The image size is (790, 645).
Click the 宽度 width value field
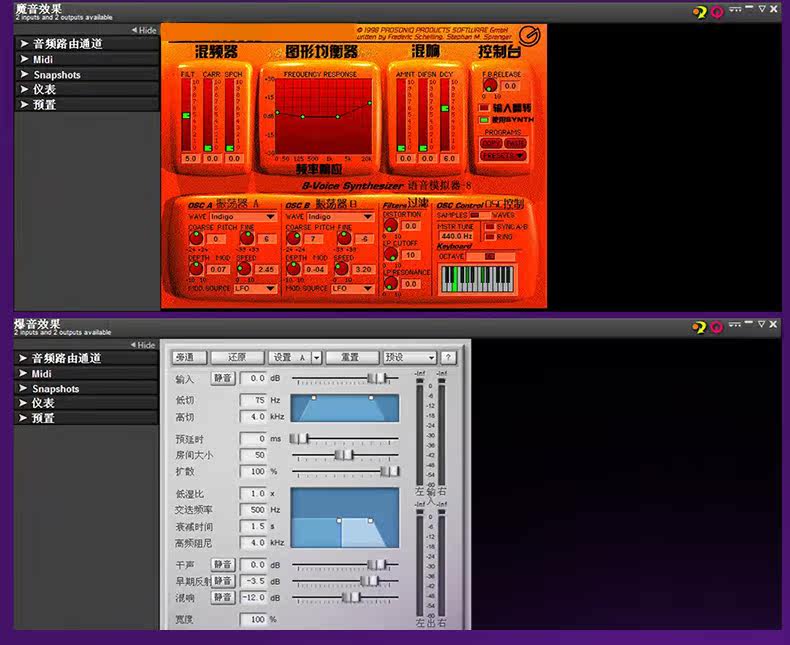tap(253, 619)
